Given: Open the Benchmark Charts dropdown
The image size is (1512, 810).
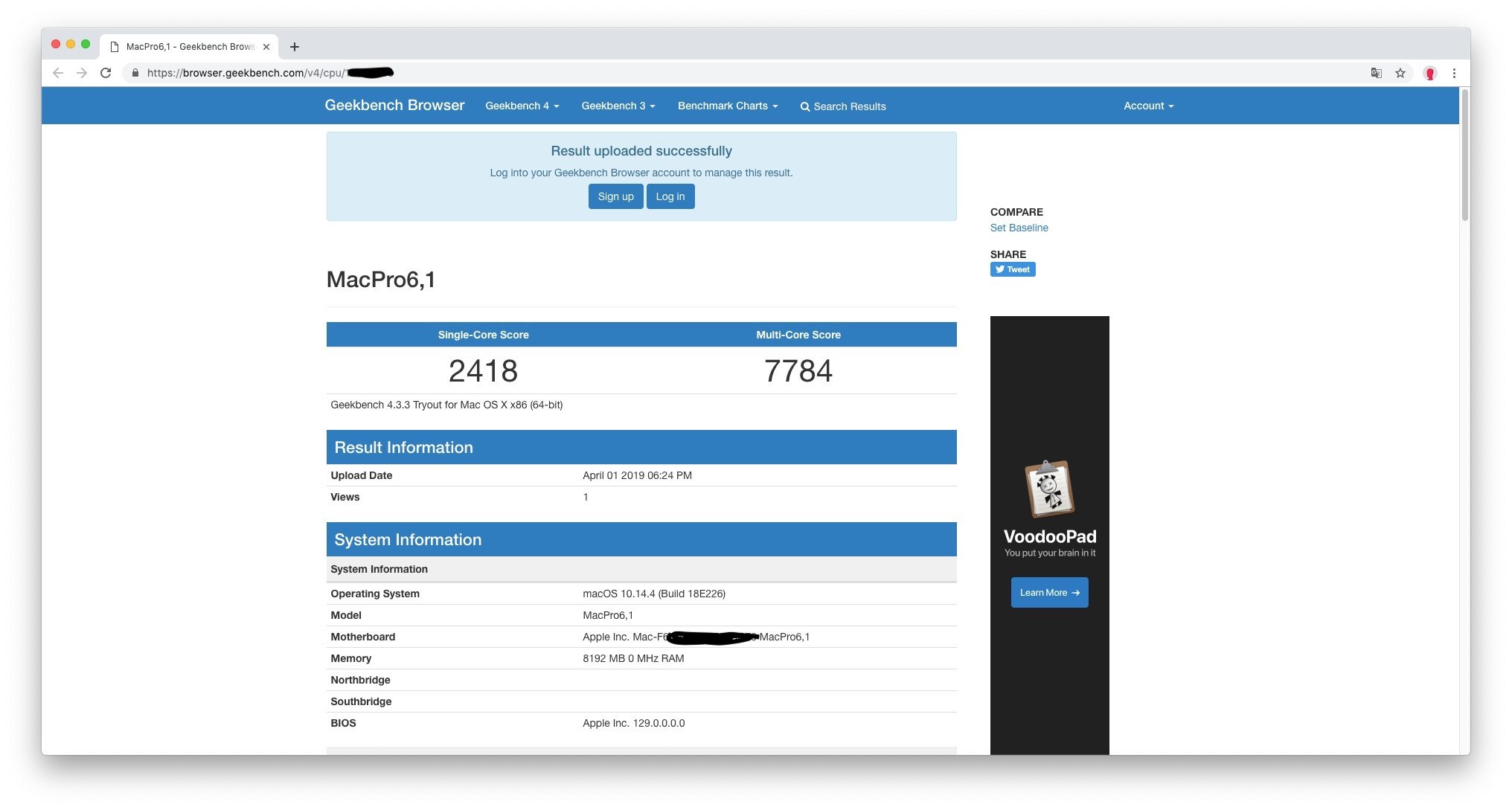Looking at the screenshot, I should click(x=727, y=106).
